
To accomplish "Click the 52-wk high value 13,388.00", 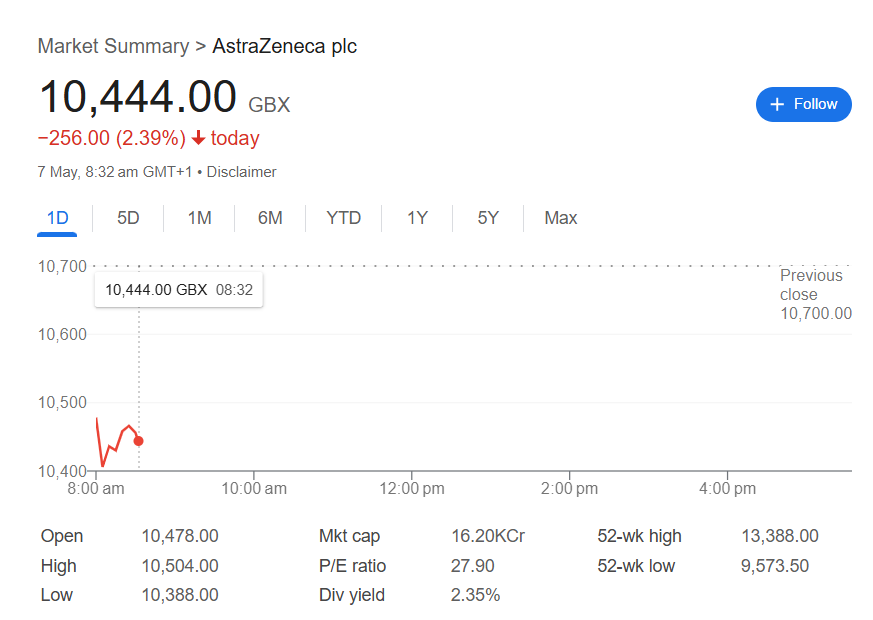I will (x=779, y=536).
